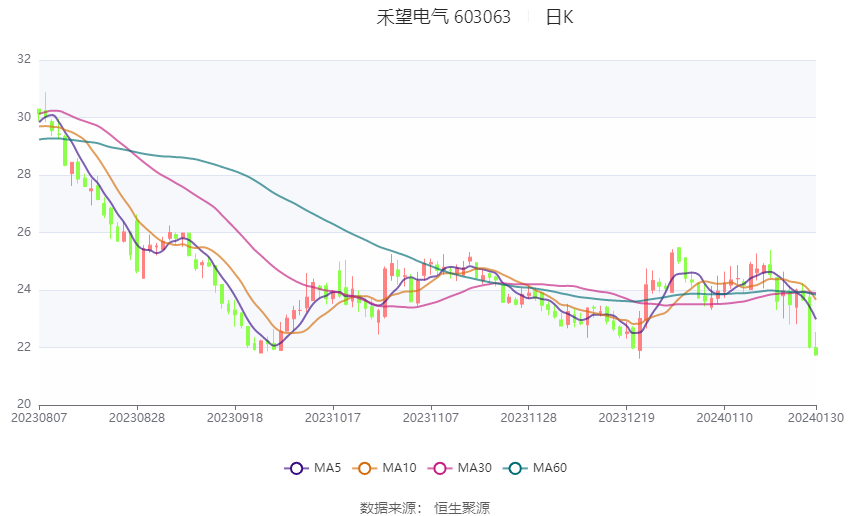The height and width of the screenshot is (516, 850).
Task: Click the 20240130 date axis label
Action: 816,418
